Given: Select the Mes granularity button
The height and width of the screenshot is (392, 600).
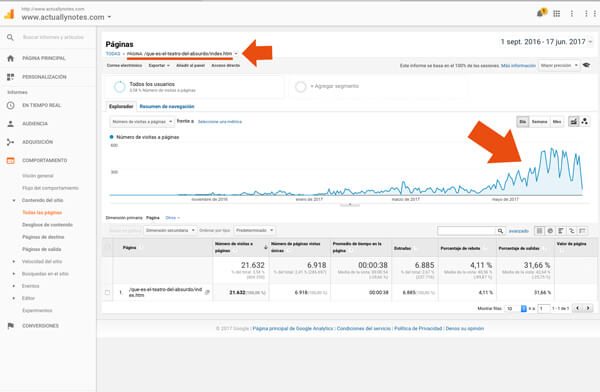Looking at the screenshot, I should tap(557, 122).
